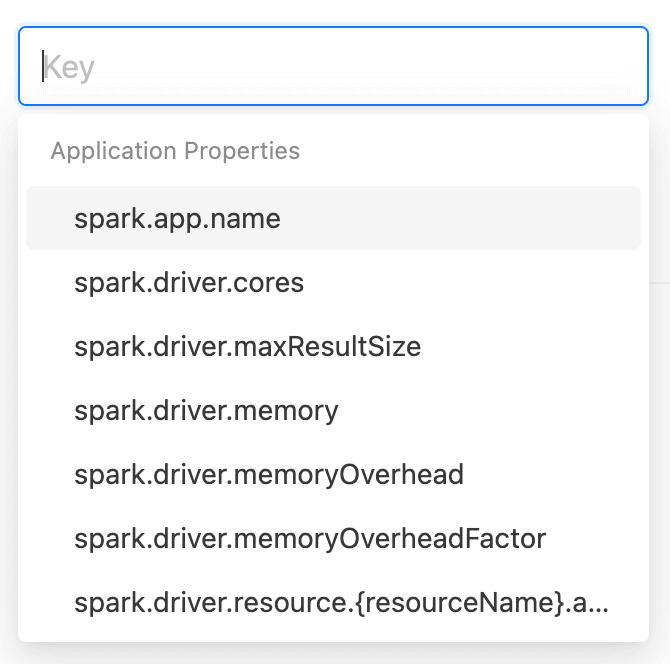
Task: Select spark.driver.memoryOverheadFactor option
Action: pos(333,538)
